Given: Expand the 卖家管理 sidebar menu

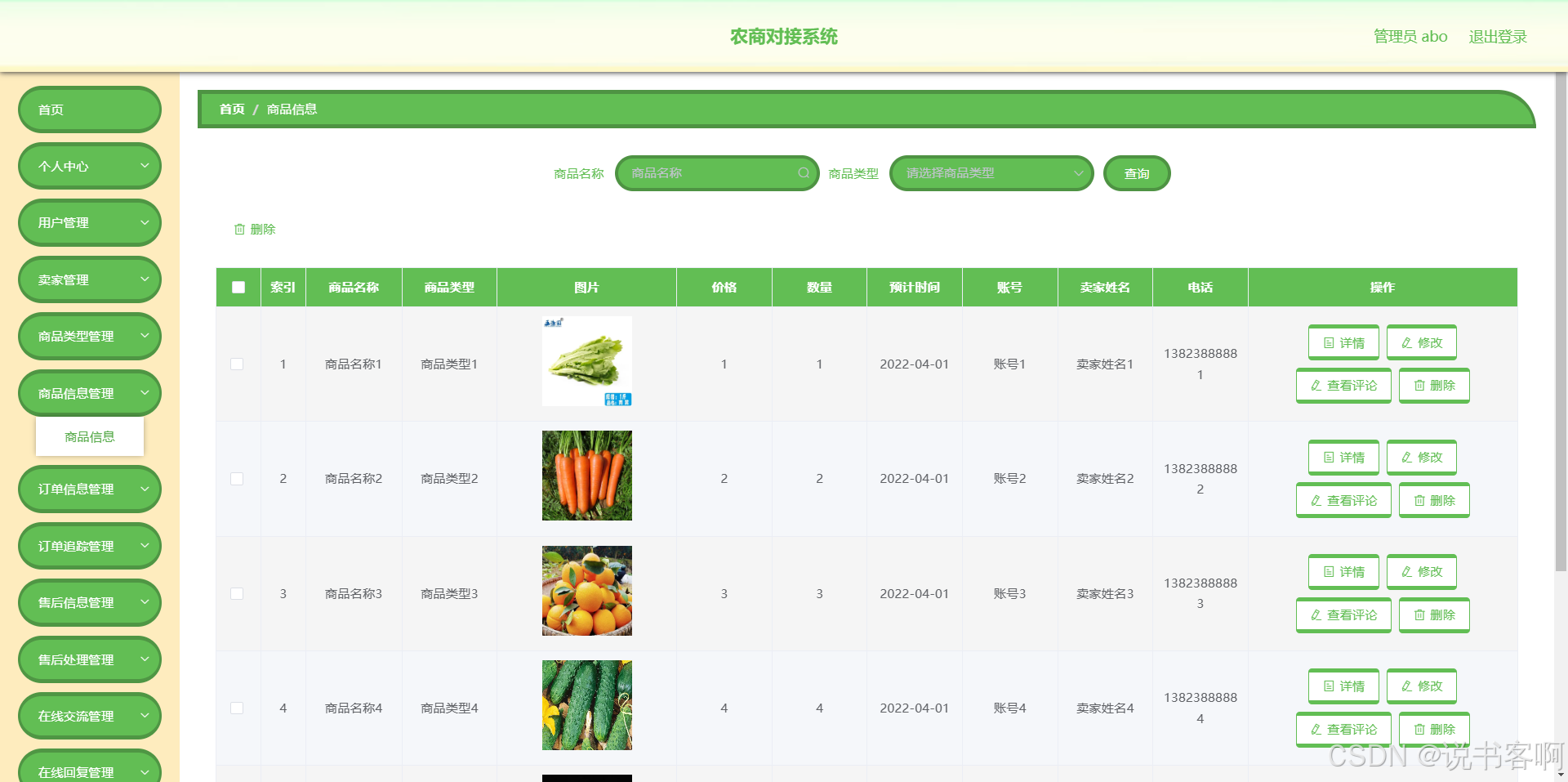Looking at the screenshot, I should pos(90,279).
